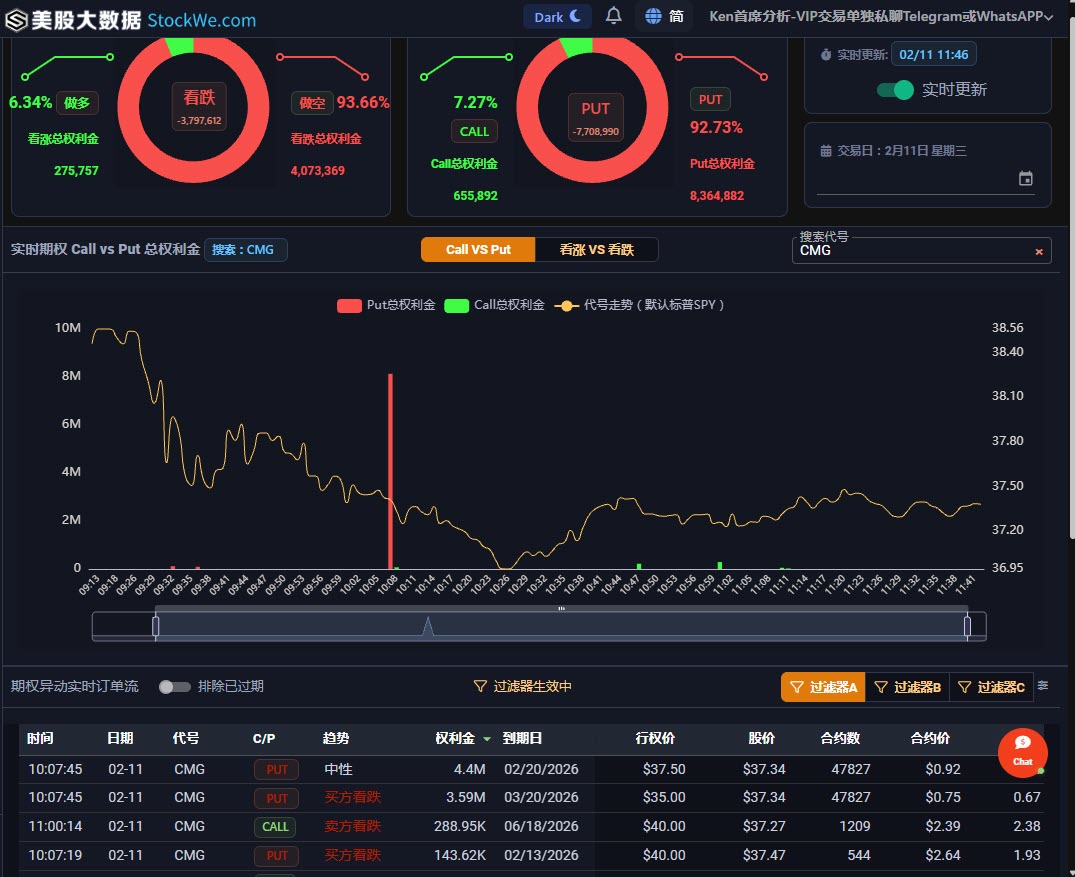
Task: Open the calendar date picker icon
Action: click(x=1025, y=179)
